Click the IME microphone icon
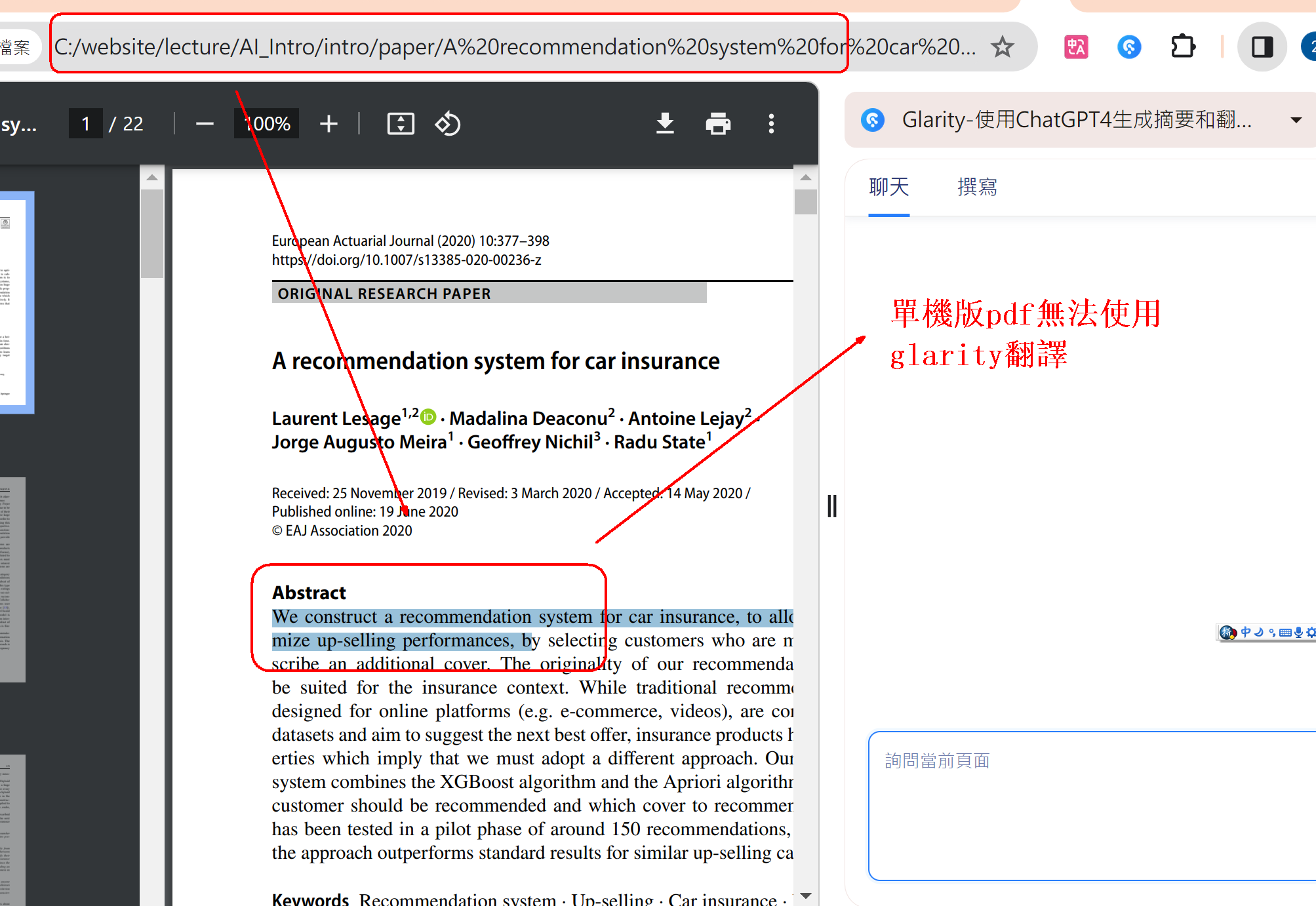 coord(1298,632)
